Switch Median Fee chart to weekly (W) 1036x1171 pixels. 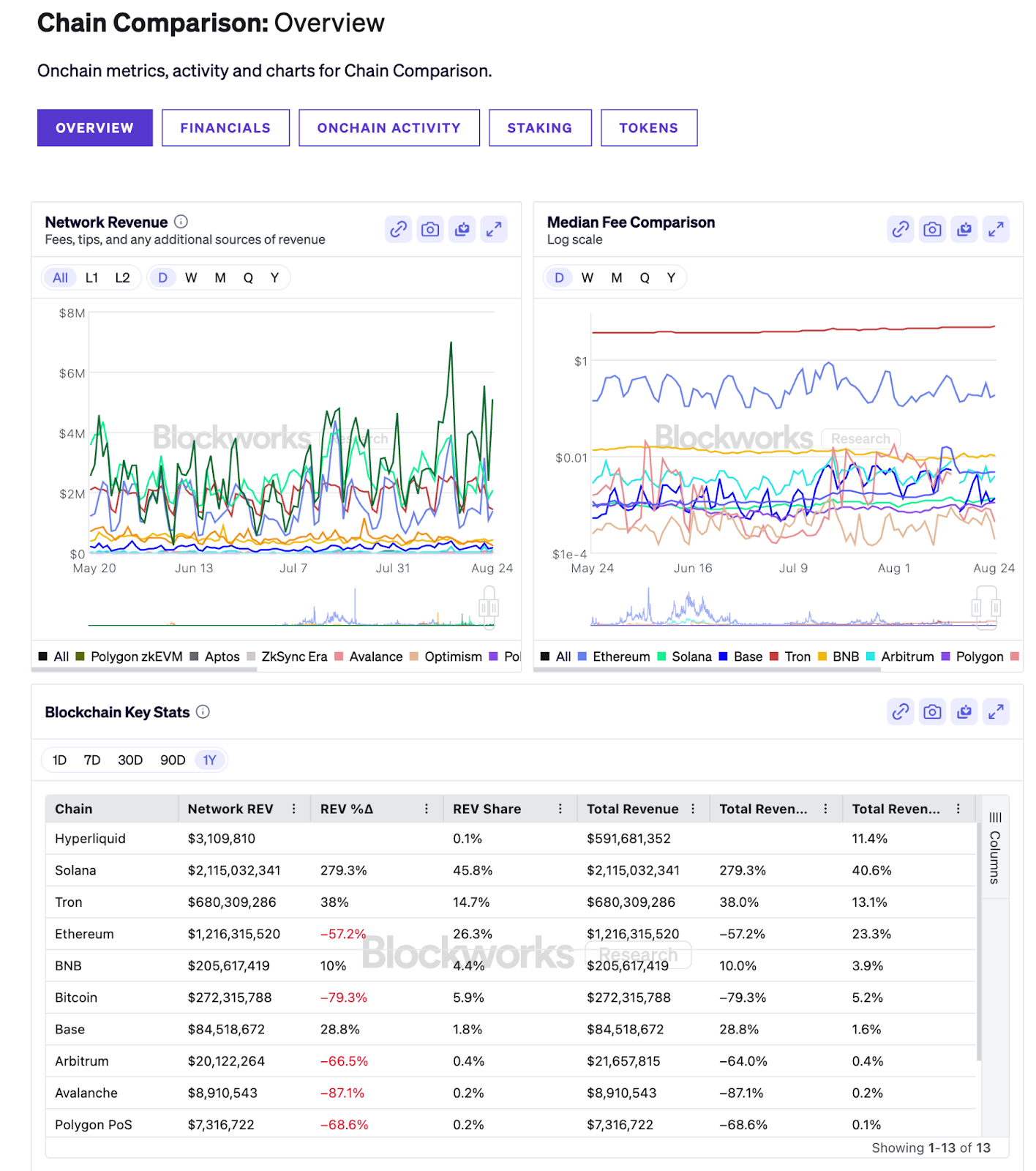(587, 278)
